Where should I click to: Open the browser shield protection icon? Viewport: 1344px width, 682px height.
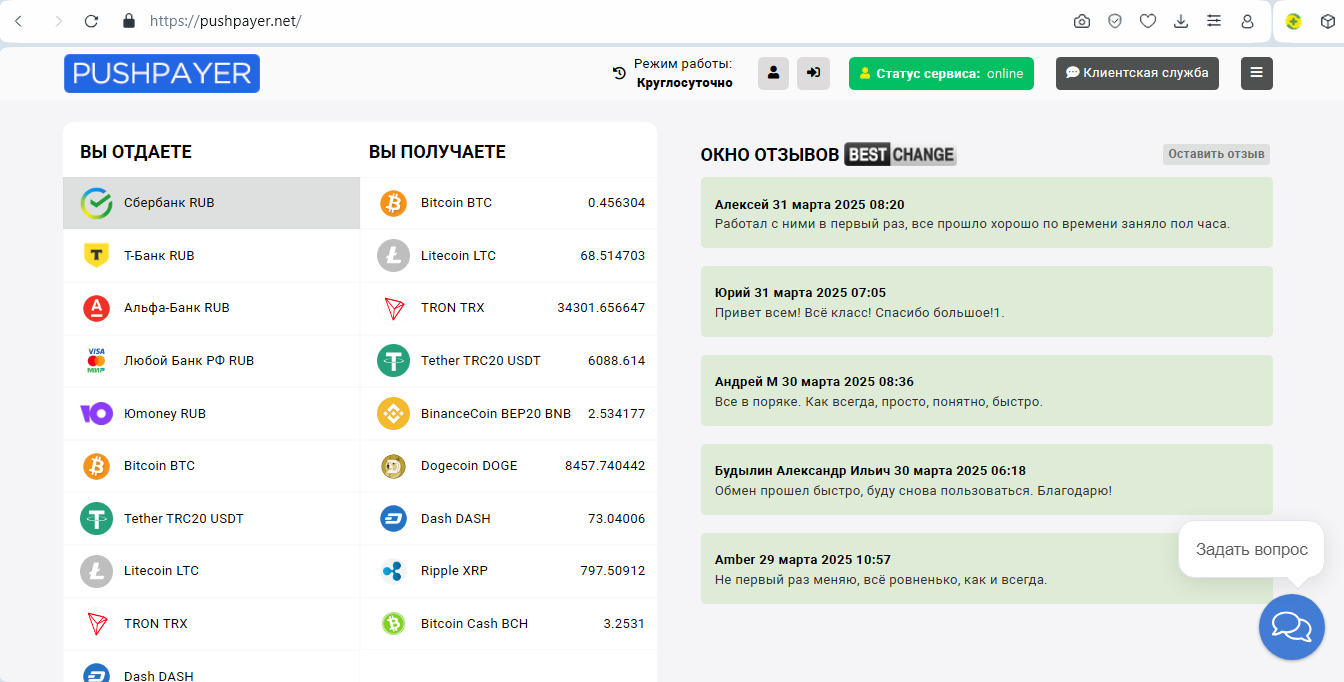click(x=1115, y=21)
